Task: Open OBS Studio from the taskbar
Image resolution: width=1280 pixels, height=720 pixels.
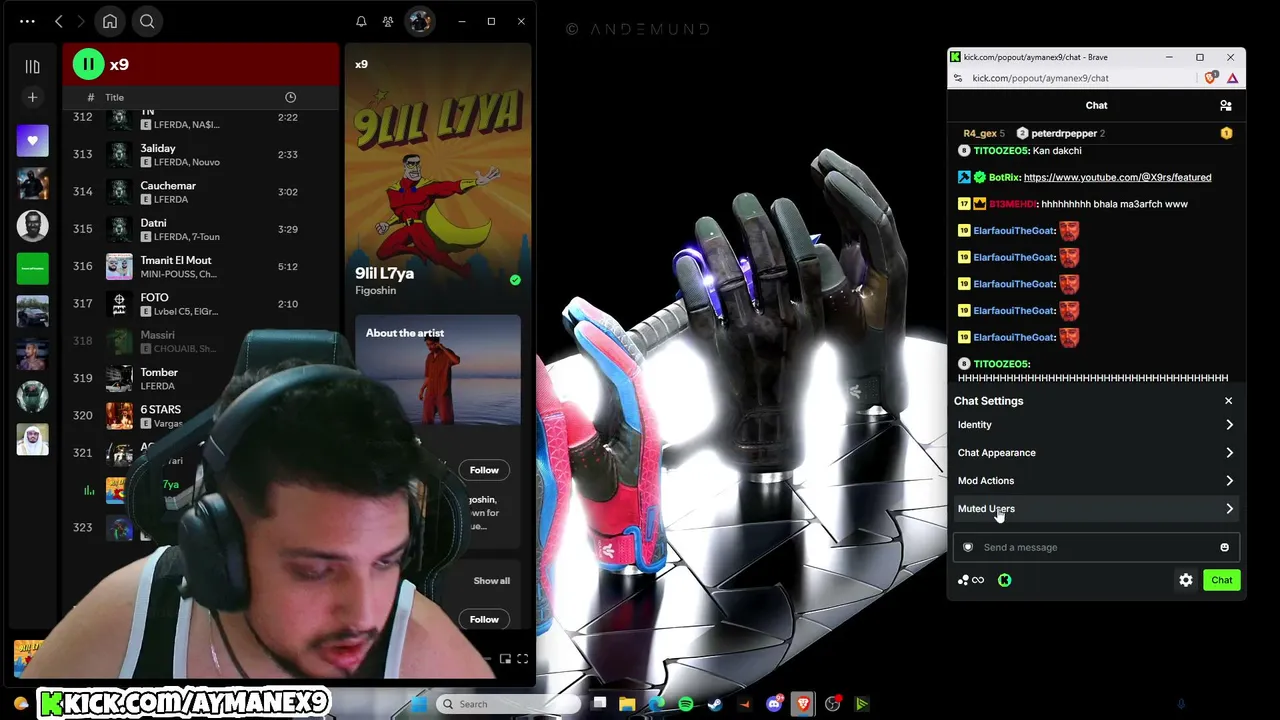Action: point(833,704)
